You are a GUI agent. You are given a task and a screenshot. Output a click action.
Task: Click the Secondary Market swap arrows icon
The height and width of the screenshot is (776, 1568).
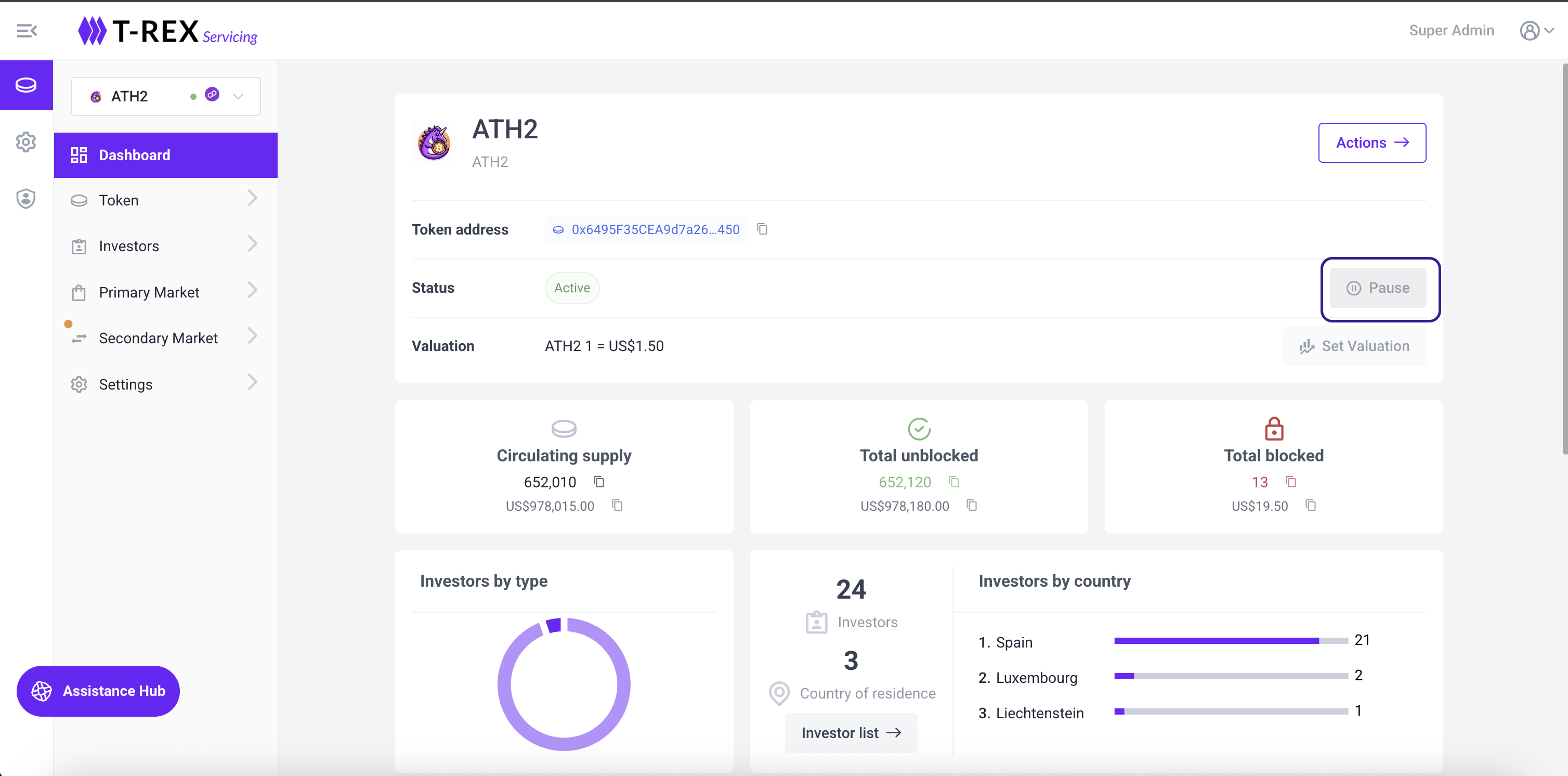tap(79, 338)
